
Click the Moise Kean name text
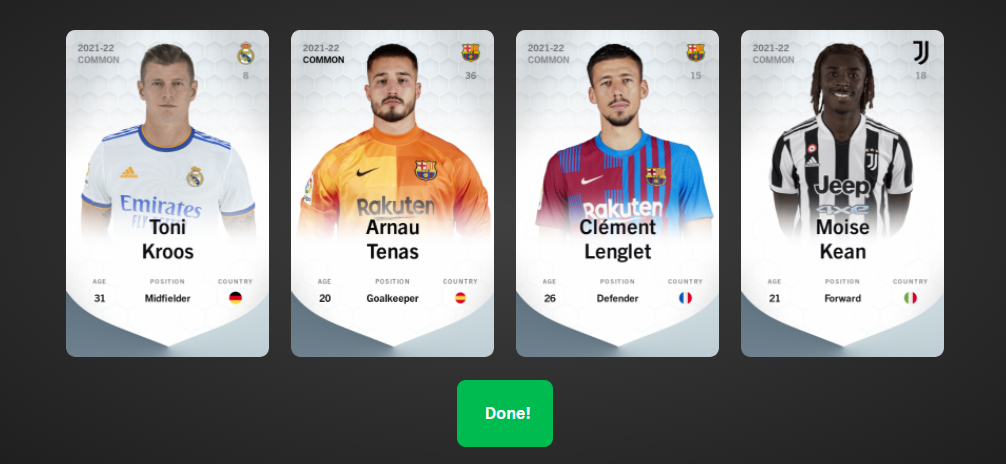[x=842, y=239]
